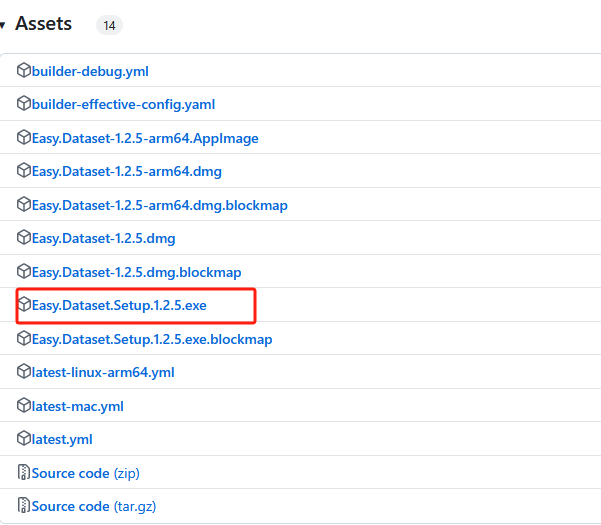Image resolution: width=601 pixels, height=525 pixels.
Task: Click the package icon beside builder-effective-config.yaml
Action: [x=24, y=103]
